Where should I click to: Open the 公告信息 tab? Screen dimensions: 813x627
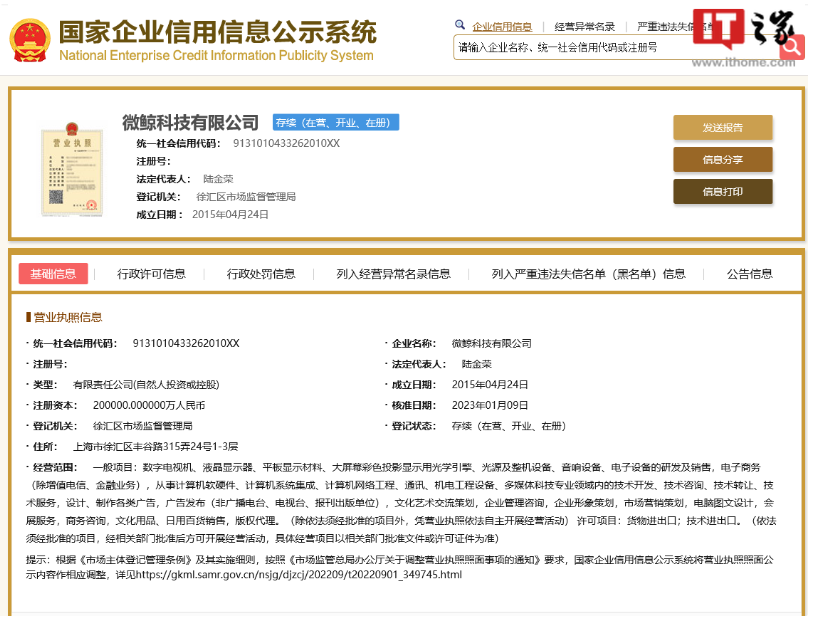[x=749, y=274]
